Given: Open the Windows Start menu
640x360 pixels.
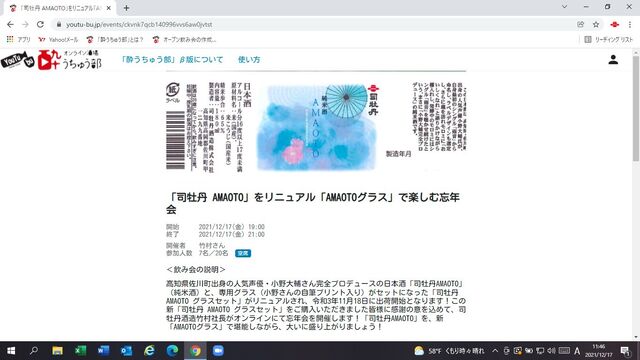Looking at the screenshot, I should click(11, 351).
